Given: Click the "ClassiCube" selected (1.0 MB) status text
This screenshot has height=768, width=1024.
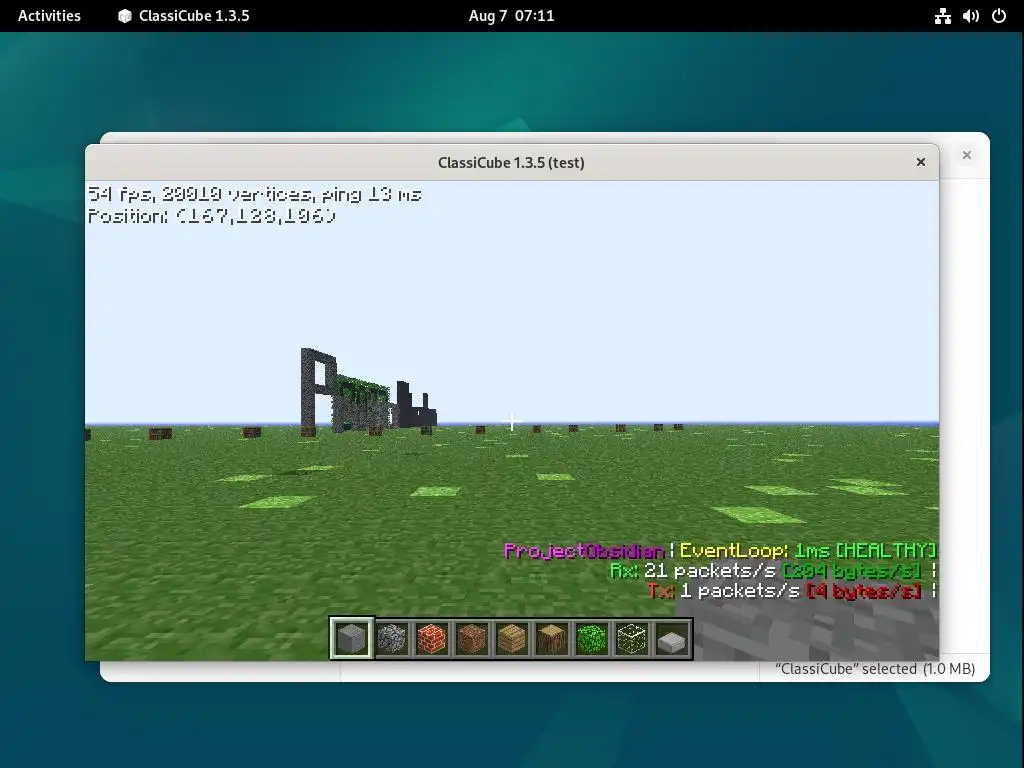Looking at the screenshot, I should pyautogui.click(x=875, y=669).
